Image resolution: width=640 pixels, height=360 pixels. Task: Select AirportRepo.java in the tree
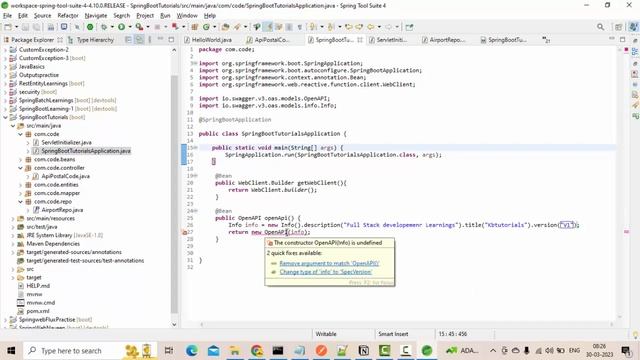point(62,210)
